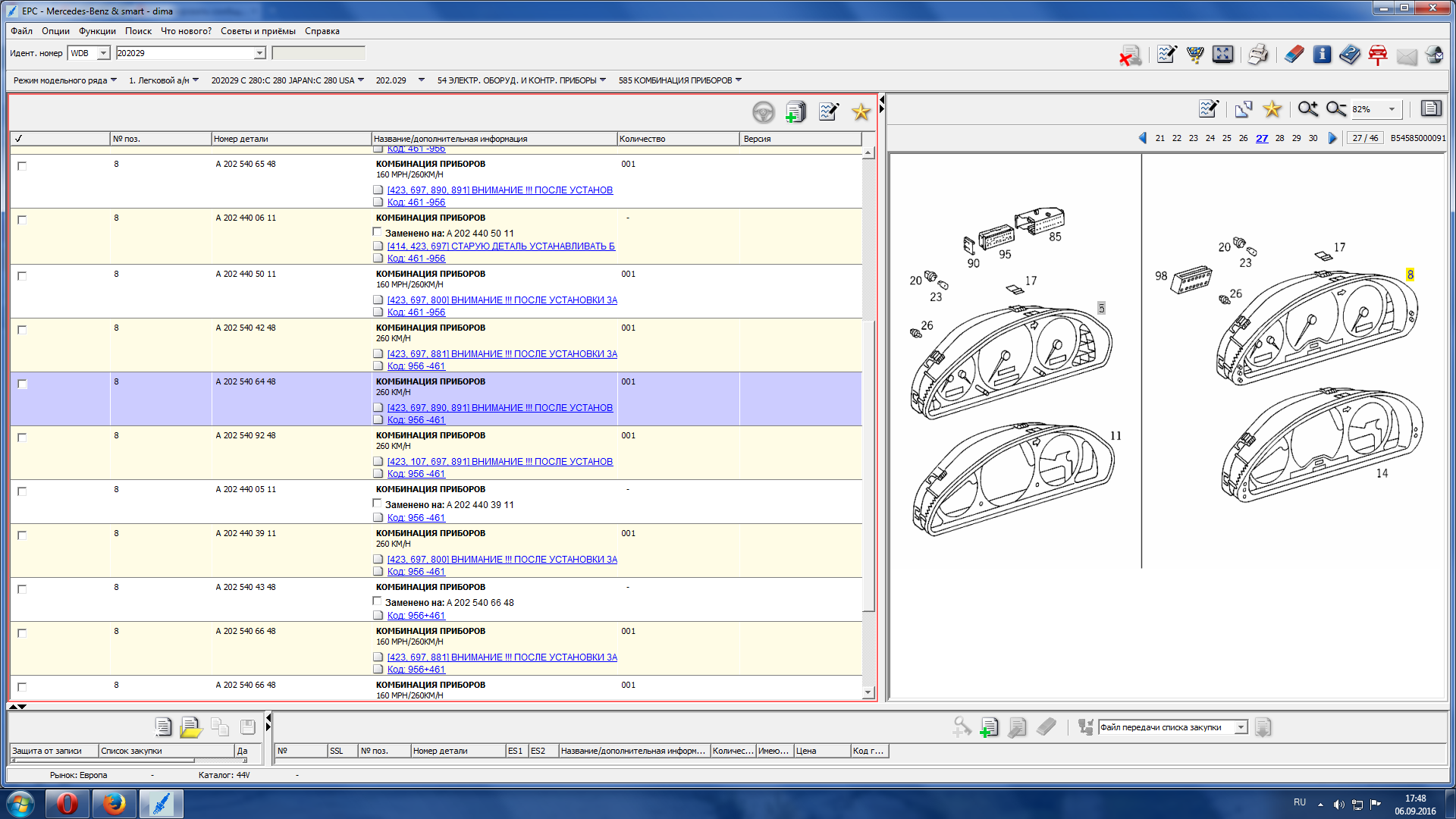The image size is (1456, 819).
Task: Check the box for part A 202 440 39 11
Action: [22, 535]
